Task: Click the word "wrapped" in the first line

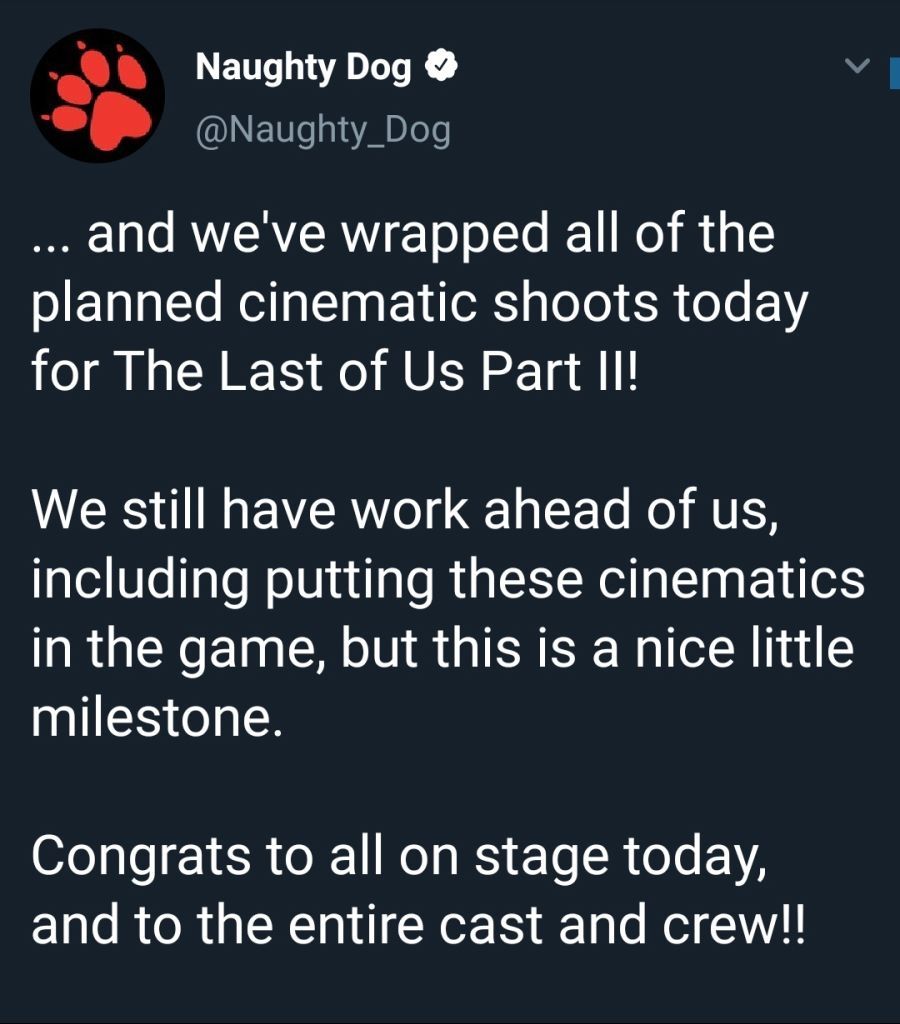Action: (x=445, y=236)
